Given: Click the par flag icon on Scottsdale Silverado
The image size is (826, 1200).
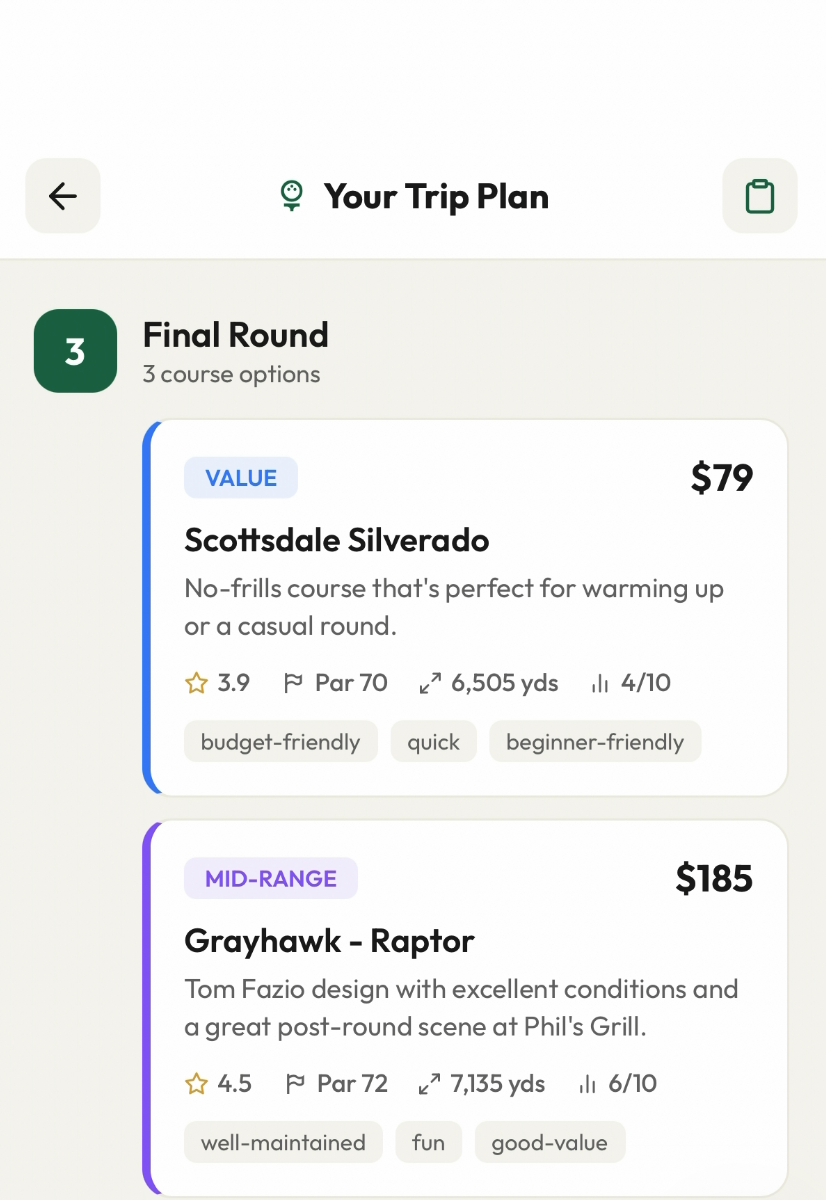Looking at the screenshot, I should [x=294, y=684].
